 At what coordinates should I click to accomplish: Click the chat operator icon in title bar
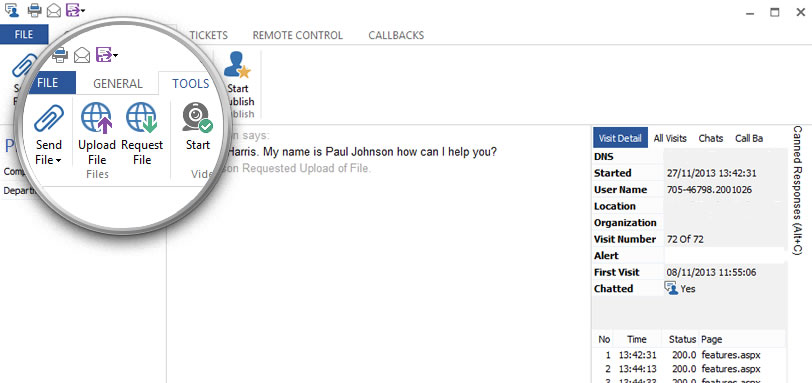(x=11, y=10)
